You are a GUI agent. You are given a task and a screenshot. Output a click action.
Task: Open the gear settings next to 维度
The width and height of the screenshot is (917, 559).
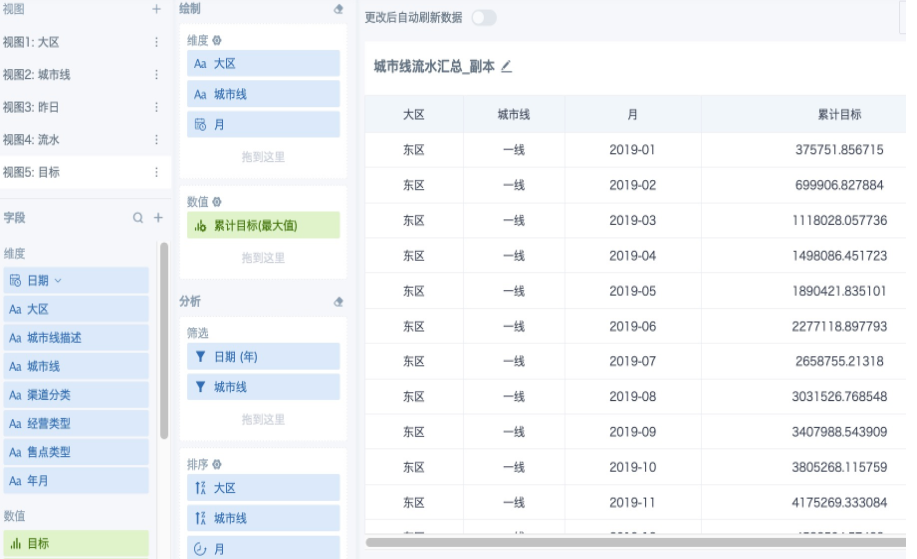(x=217, y=41)
